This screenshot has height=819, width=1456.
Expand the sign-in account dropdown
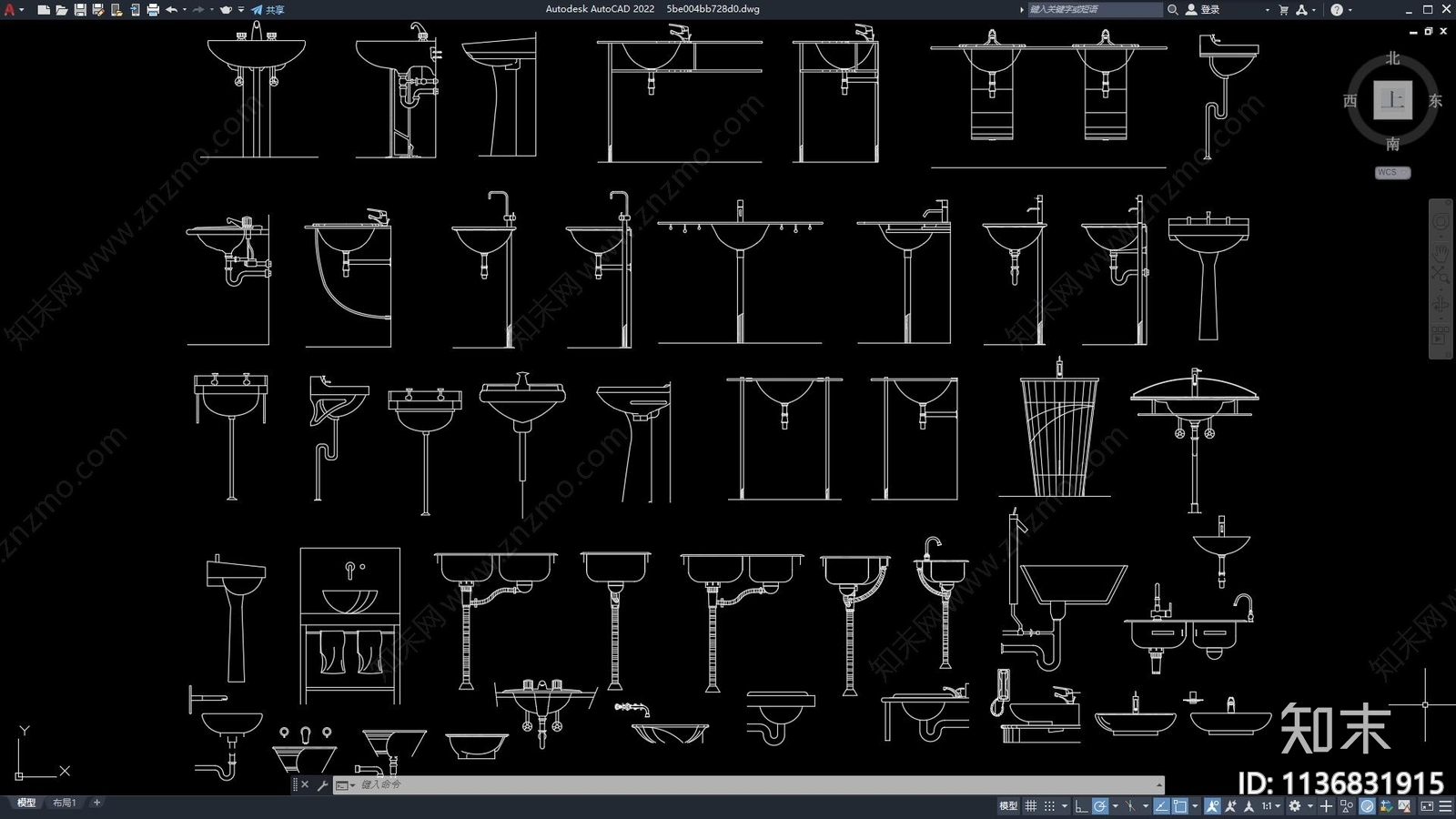pos(1267,9)
